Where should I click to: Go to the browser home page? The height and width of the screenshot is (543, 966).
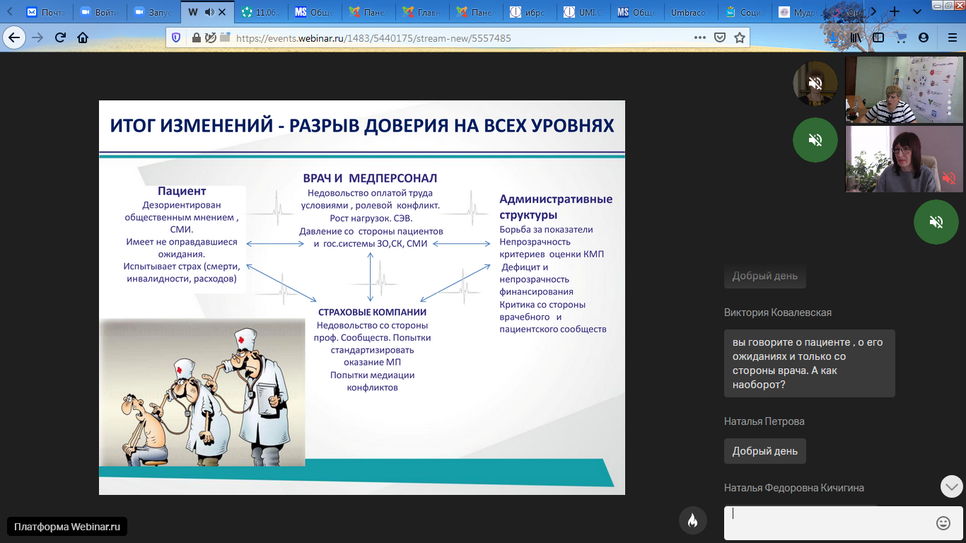(x=83, y=37)
